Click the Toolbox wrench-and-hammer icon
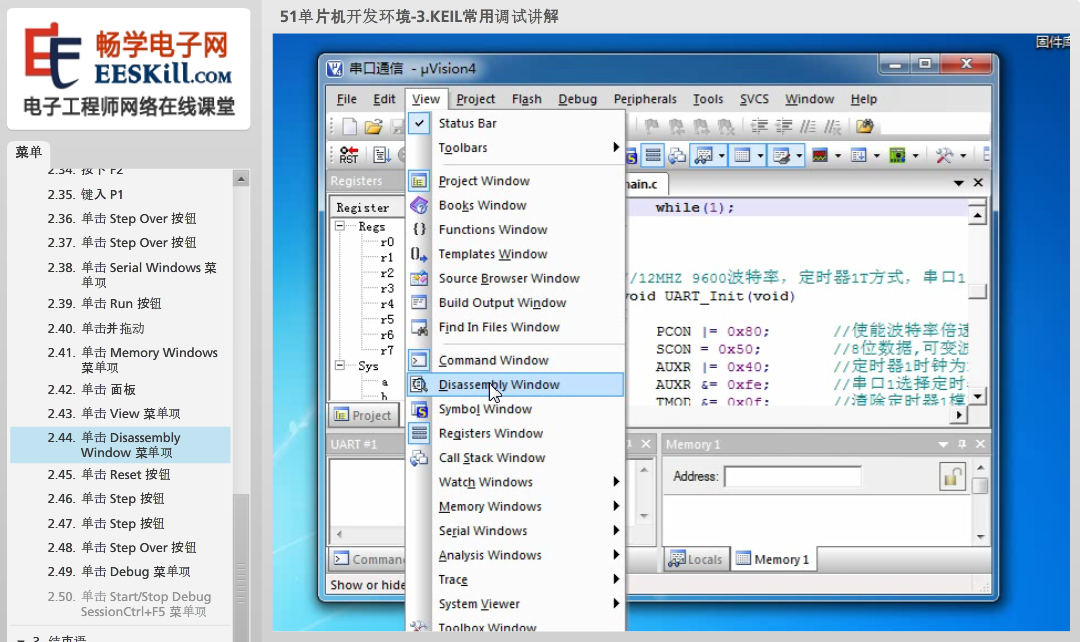The image size is (1080, 642). 944,156
